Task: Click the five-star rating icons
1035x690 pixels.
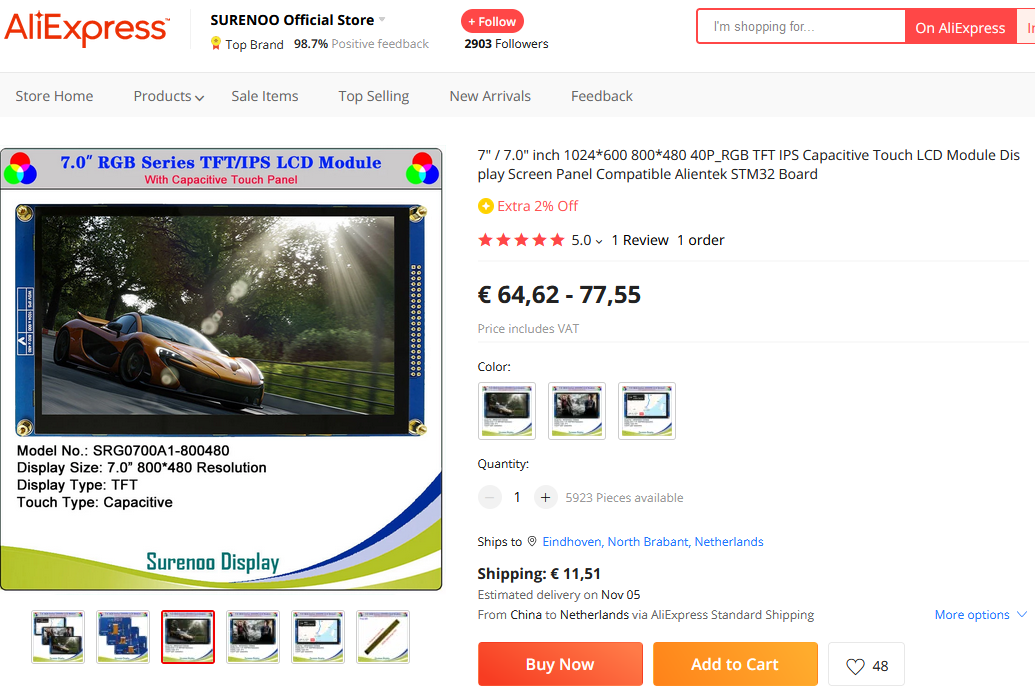Action: [x=521, y=240]
